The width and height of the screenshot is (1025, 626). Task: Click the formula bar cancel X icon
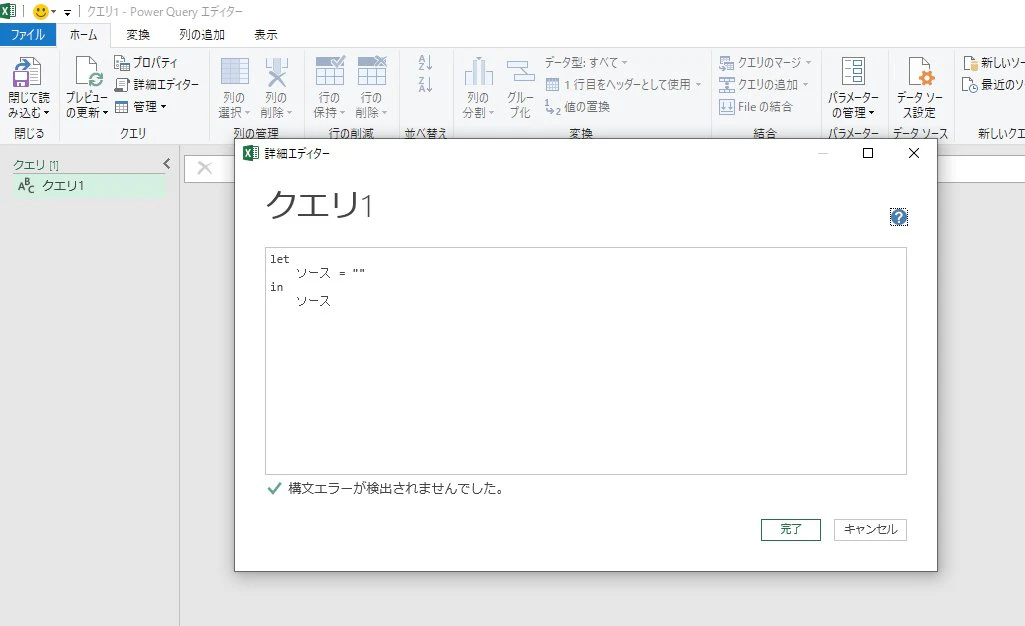pyautogui.click(x=205, y=168)
